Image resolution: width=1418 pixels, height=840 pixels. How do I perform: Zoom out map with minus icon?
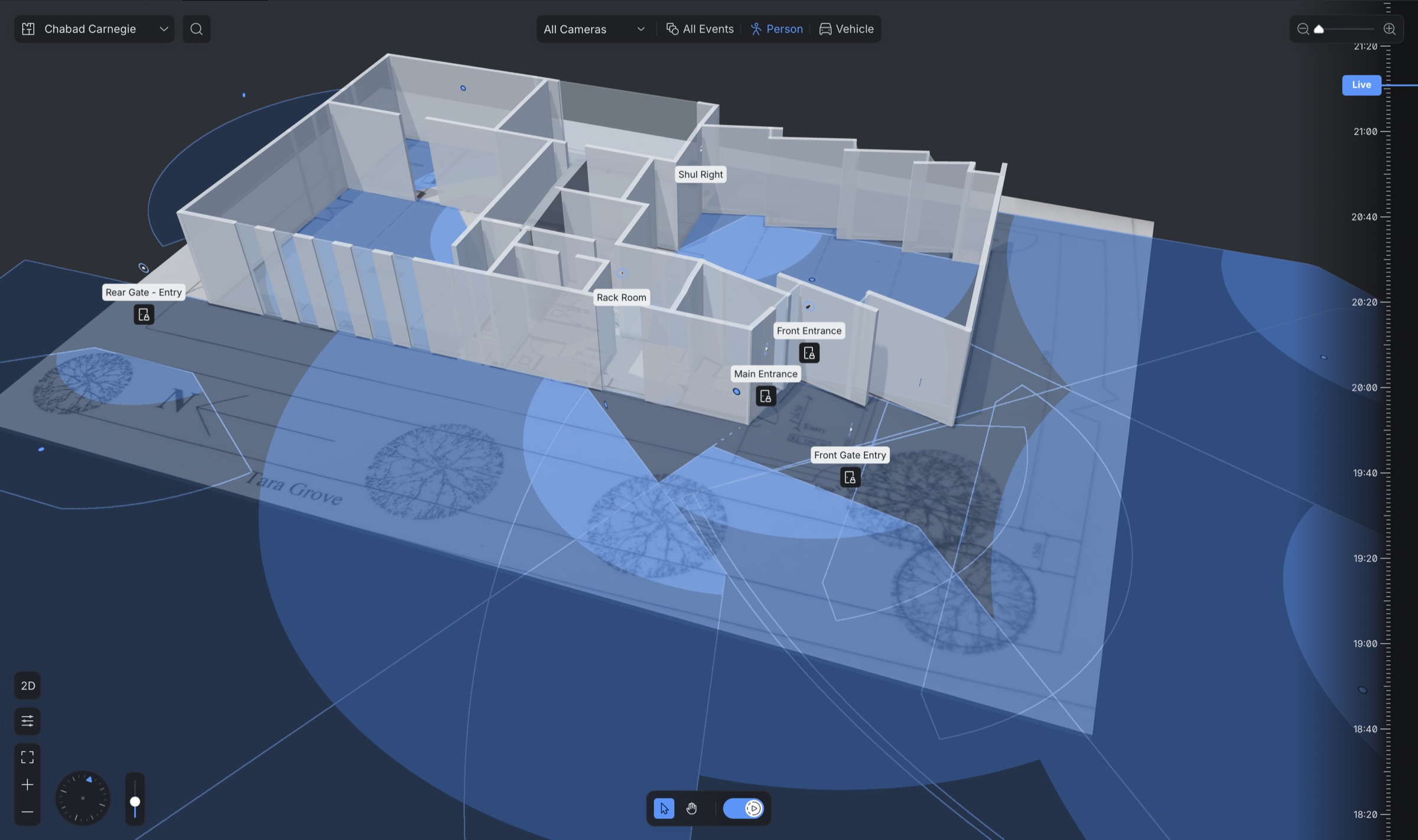pyautogui.click(x=27, y=812)
